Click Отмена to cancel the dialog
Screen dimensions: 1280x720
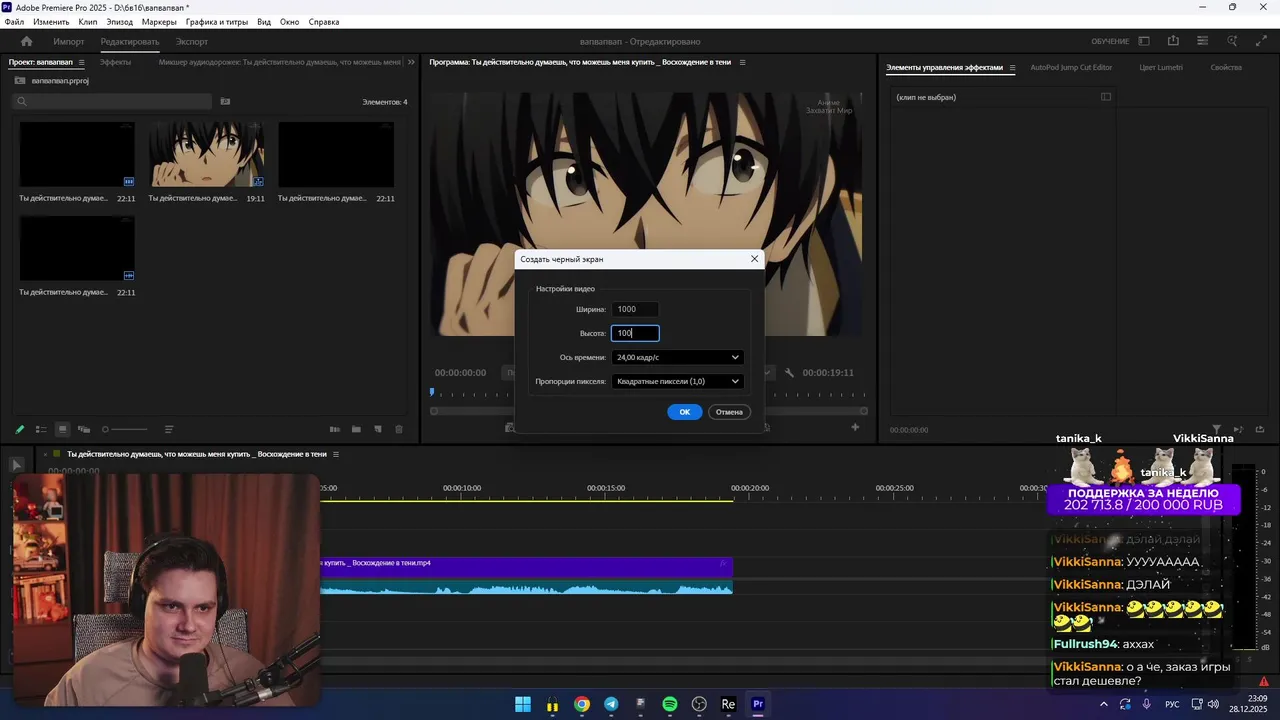click(729, 412)
